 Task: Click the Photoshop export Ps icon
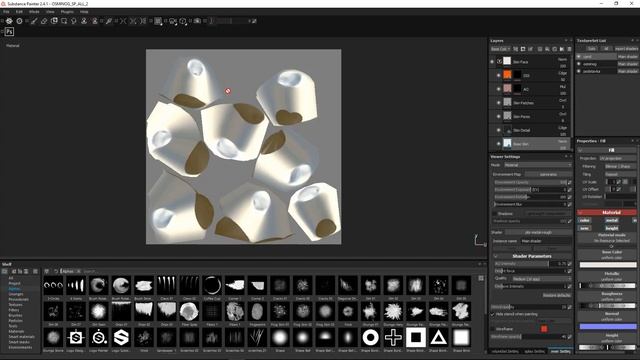pos(9,31)
